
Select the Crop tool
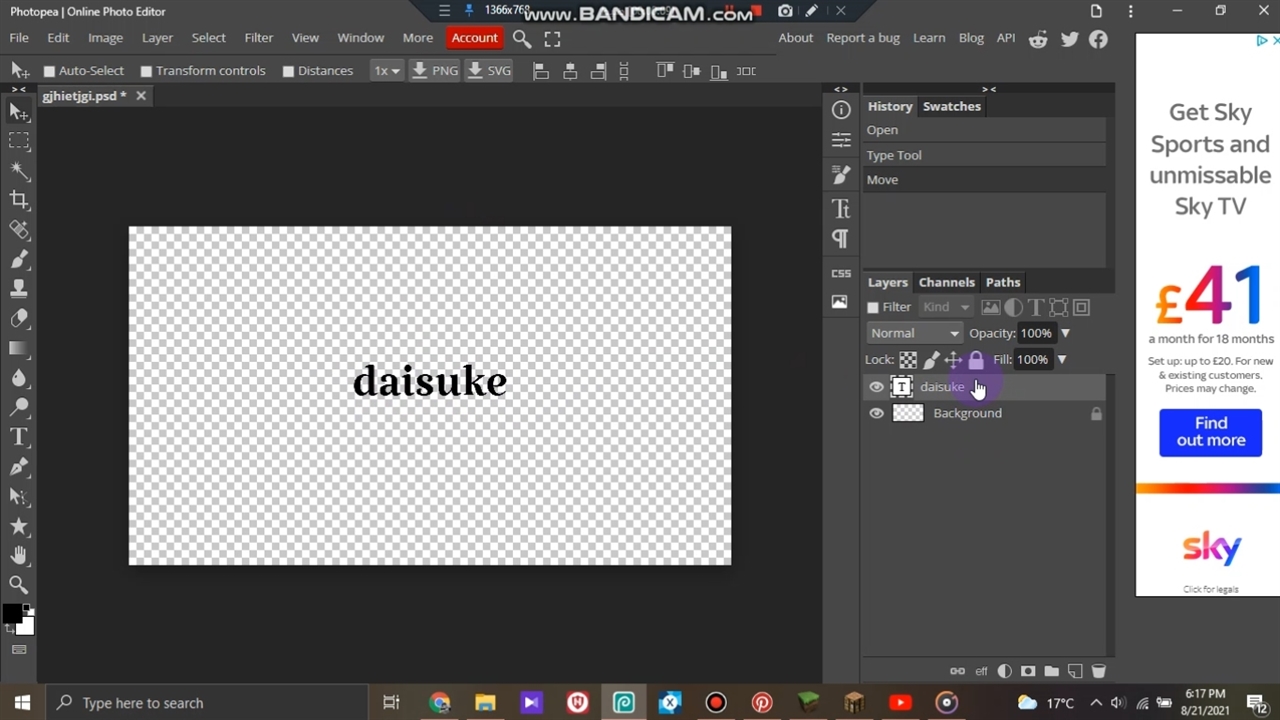coord(19,200)
